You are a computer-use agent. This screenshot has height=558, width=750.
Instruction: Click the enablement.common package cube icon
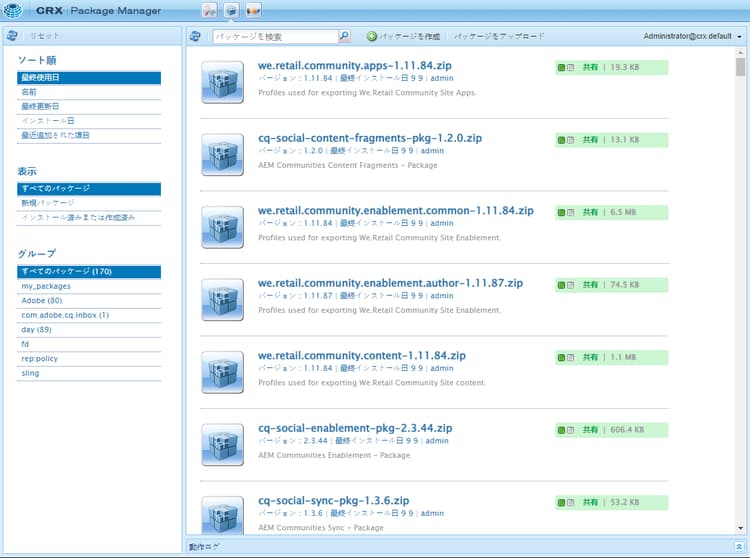(x=222, y=227)
